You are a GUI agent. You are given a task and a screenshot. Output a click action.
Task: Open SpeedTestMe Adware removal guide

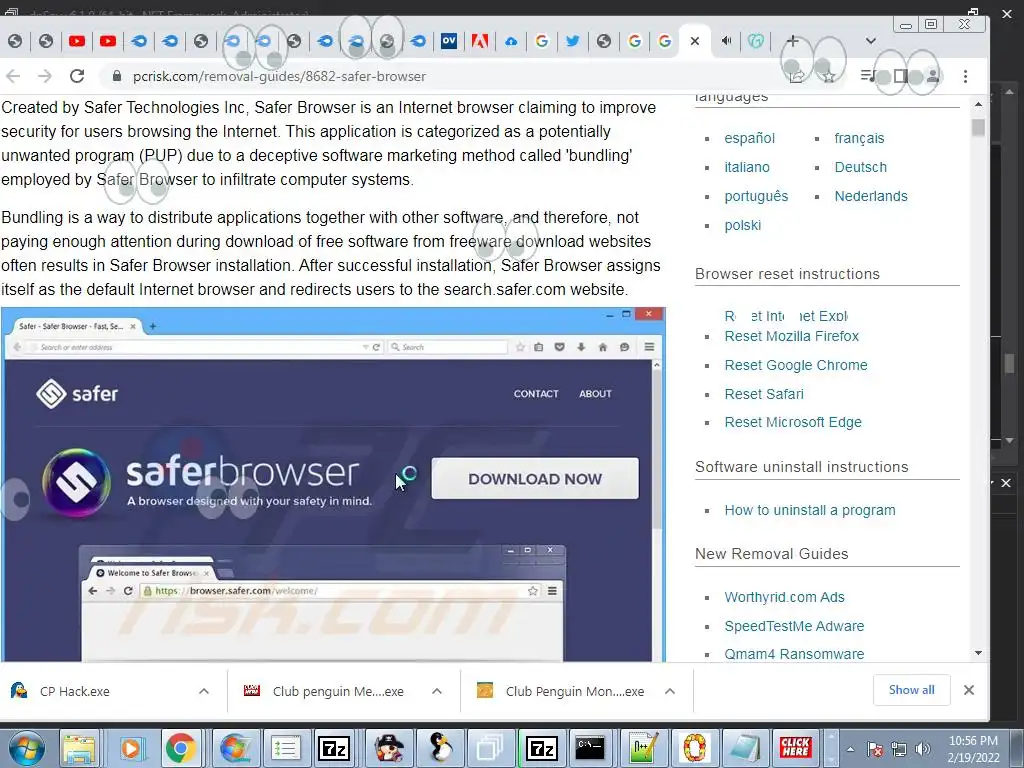[793, 626]
